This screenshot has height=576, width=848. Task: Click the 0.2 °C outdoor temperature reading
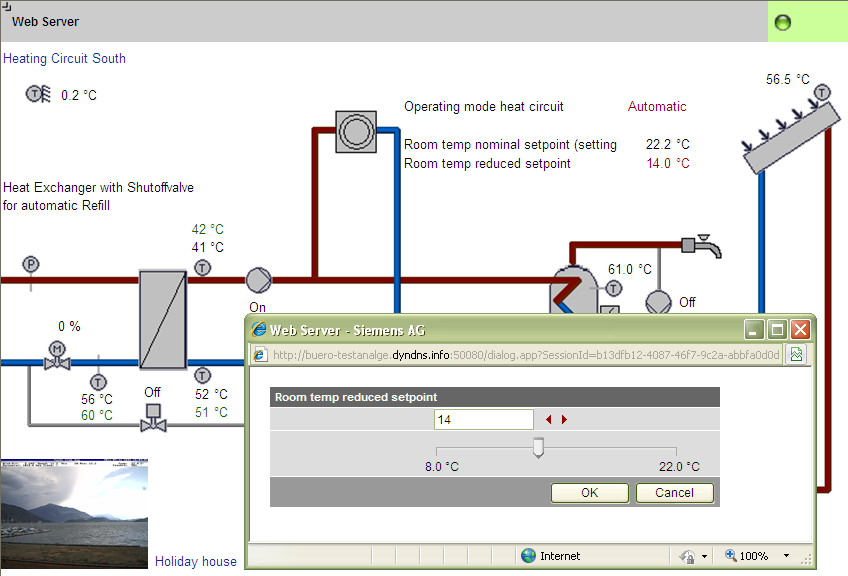pos(79,96)
